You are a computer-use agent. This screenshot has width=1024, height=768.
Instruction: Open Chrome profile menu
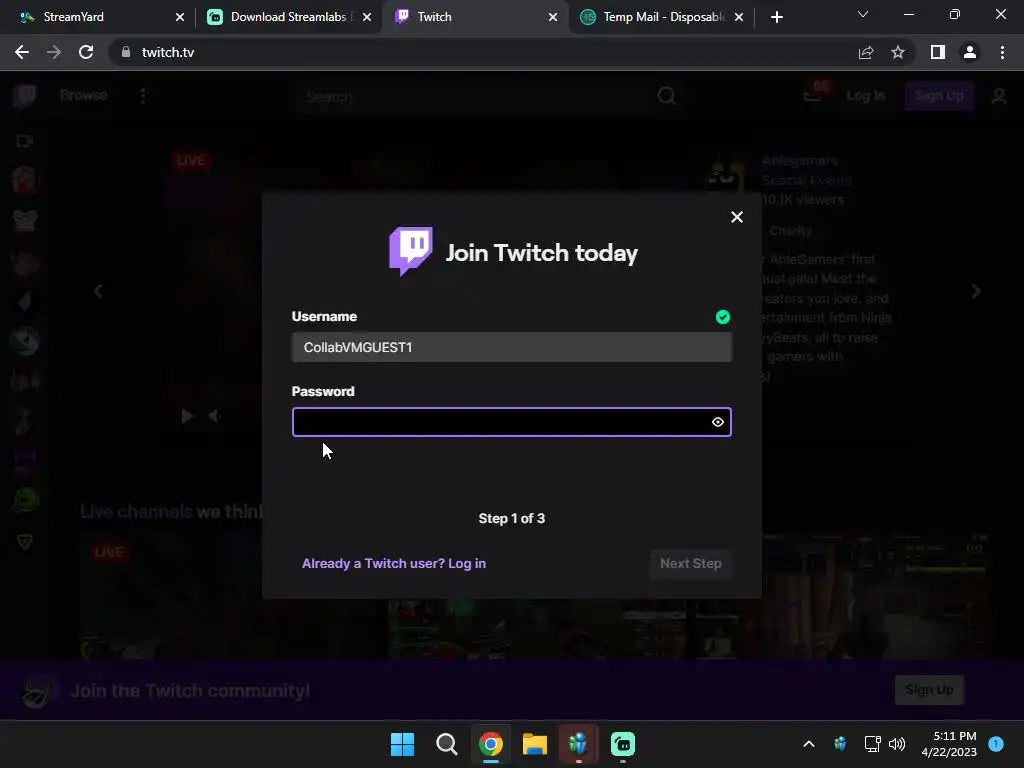970,52
